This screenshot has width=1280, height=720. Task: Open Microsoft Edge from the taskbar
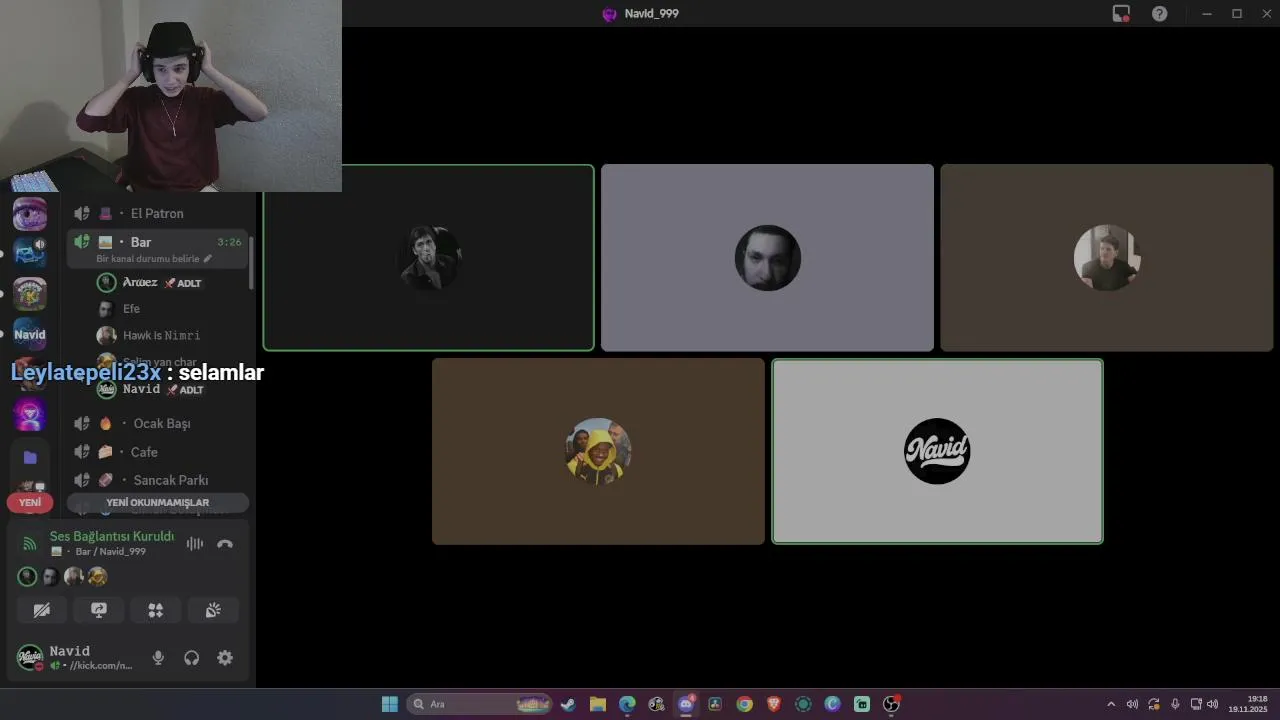627,704
